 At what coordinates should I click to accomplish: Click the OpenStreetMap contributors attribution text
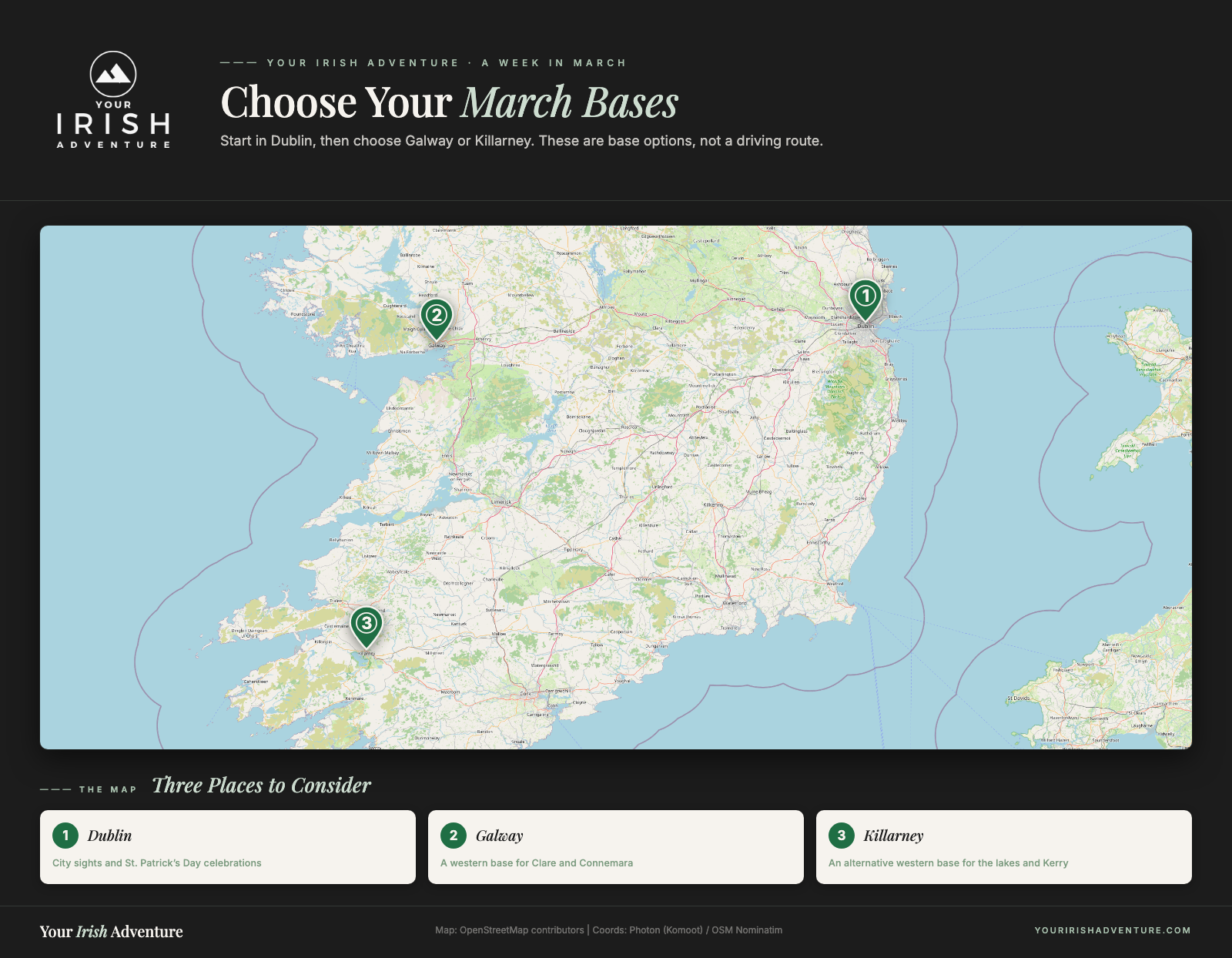(522, 930)
